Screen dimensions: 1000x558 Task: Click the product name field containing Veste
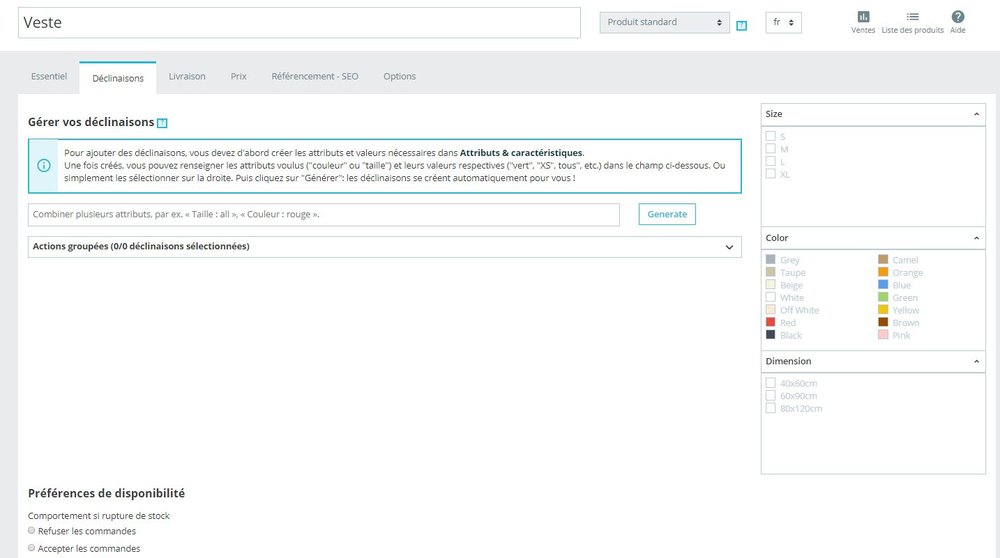[x=299, y=23]
